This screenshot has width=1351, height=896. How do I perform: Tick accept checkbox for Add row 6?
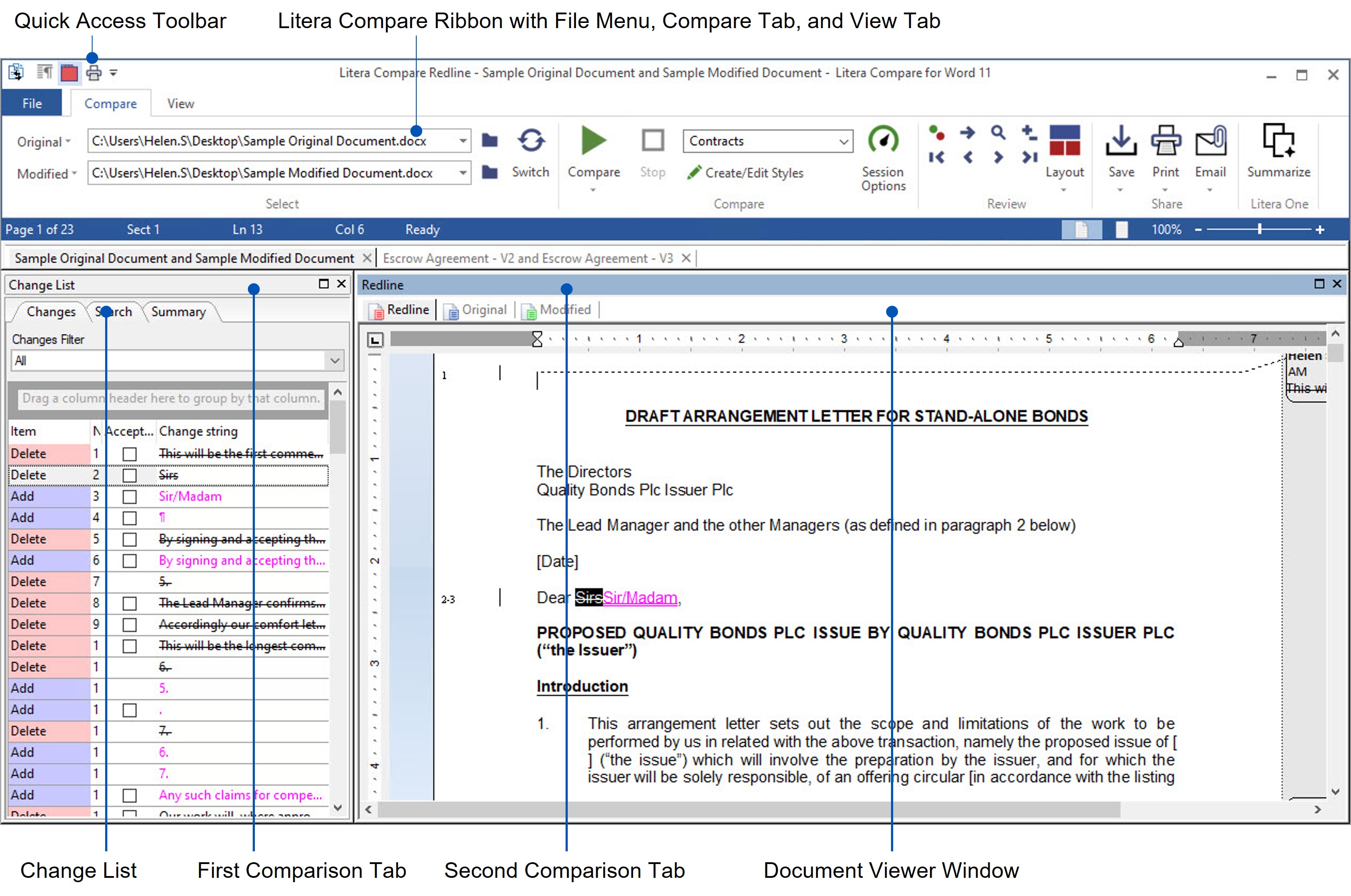pyautogui.click(x=130, y=561)
